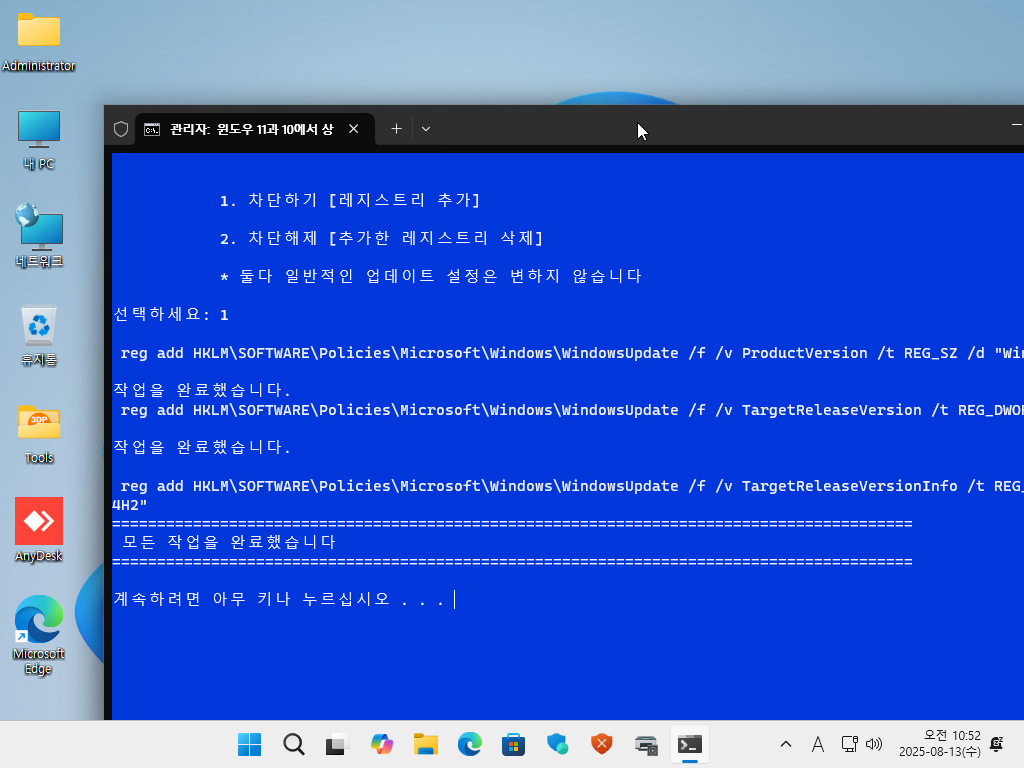The image size is (1024, 768).
Task: Open the blue shield taskbar app
Action: tap(558, 744)
